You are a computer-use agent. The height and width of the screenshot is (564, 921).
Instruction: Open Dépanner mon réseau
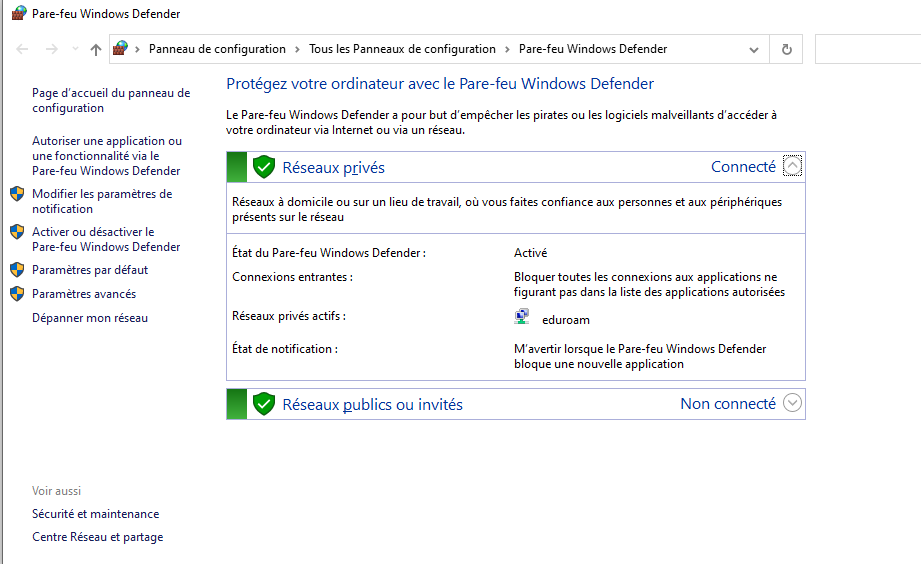[90, 318]
